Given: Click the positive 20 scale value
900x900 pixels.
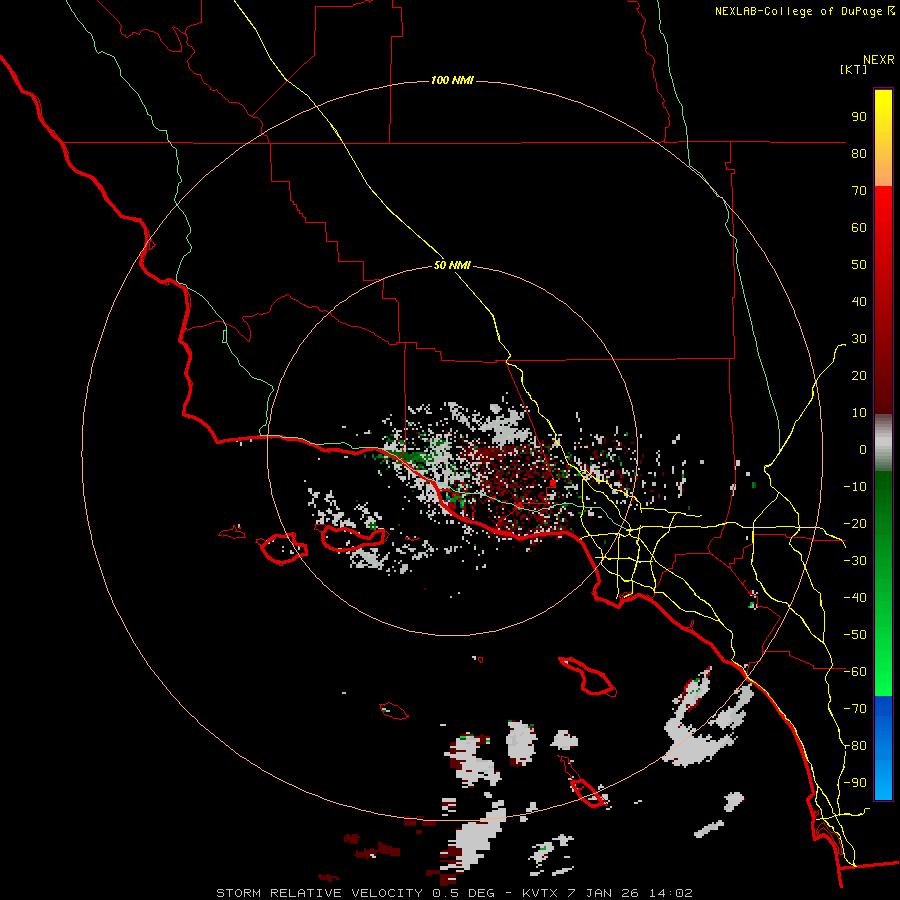Looking at the screenshot, I should [x=859, y=375].
